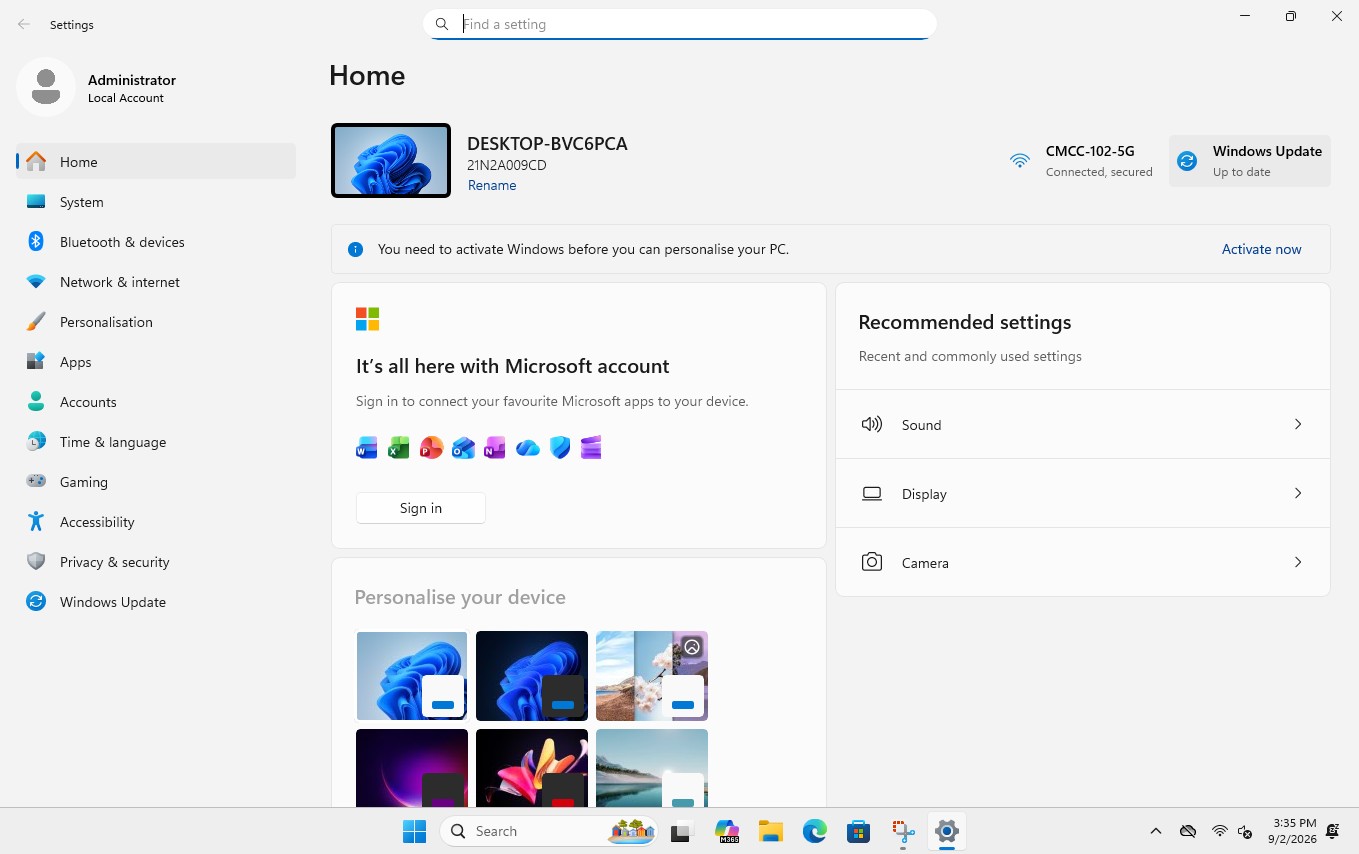Viewport: 1359px width, 854px height.
Task: Click the OneNote icon in account card
Action: [495, 448]
